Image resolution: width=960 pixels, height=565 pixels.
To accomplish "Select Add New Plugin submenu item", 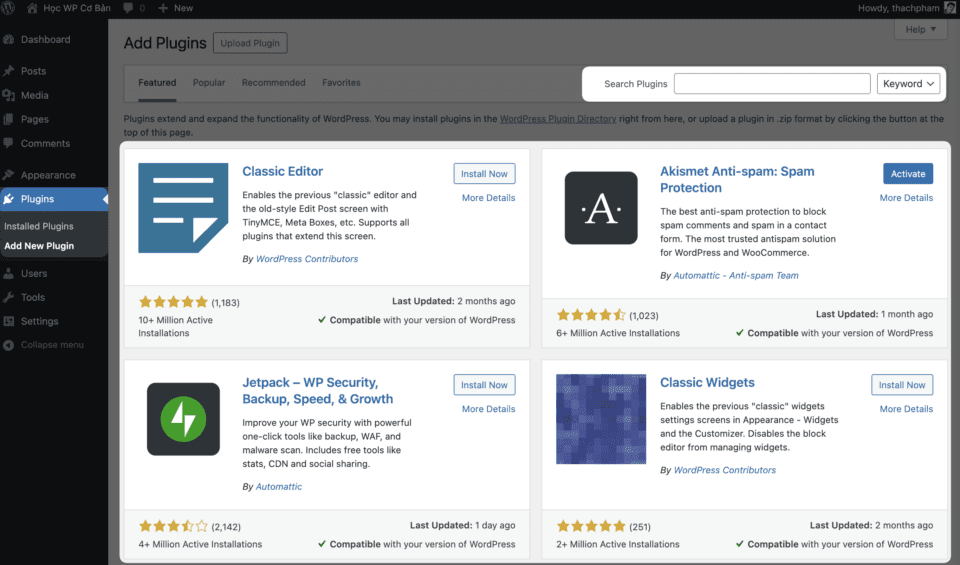I will 39,245.
